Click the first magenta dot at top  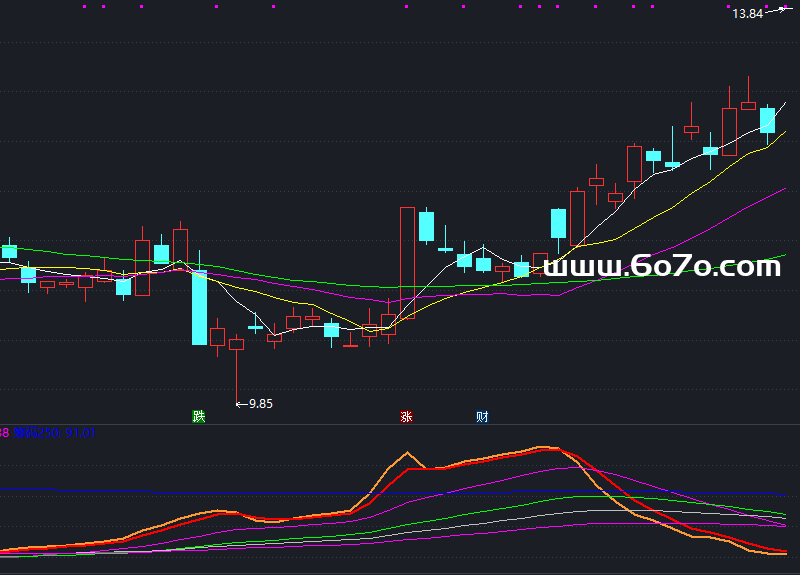(x=84, y=6)
